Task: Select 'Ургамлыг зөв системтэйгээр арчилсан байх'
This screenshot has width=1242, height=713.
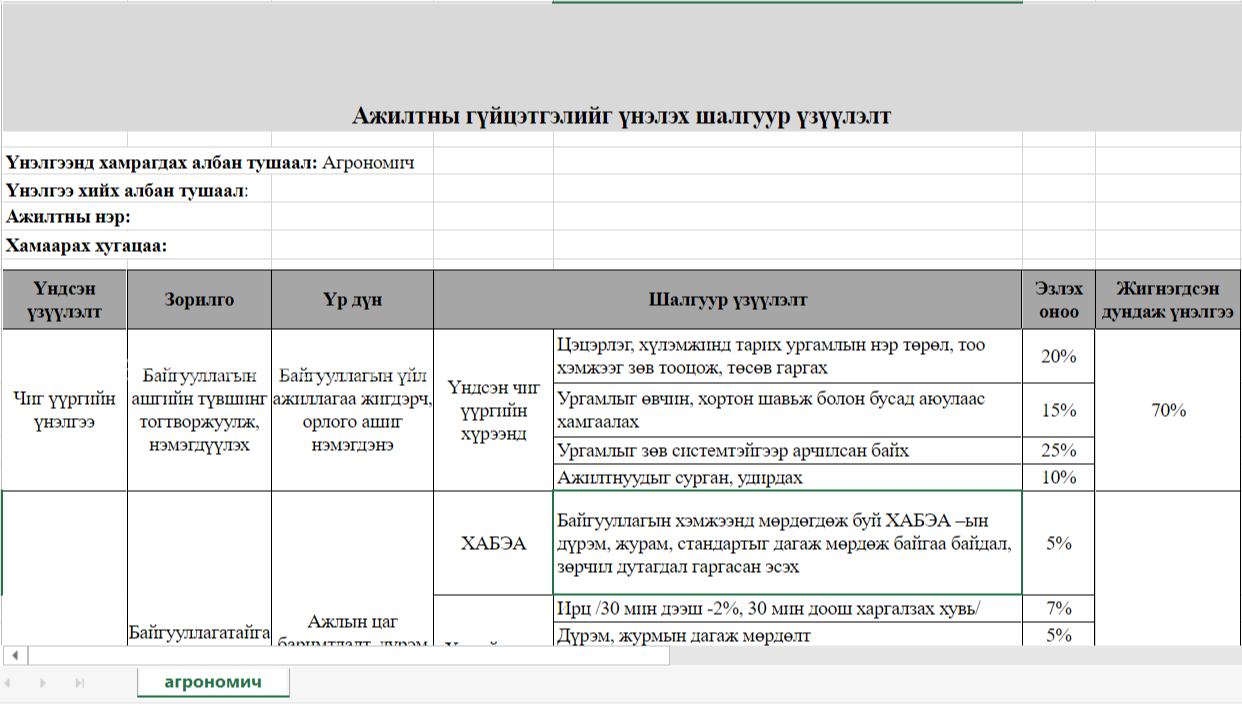Action: click(787, 450)
